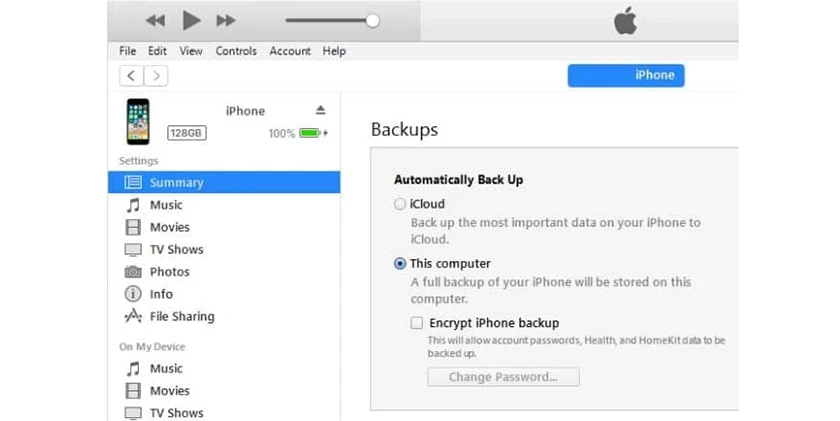Enable Encrypt iPhone backup checkbox
This screenshot has width=840, height=421.
point(416,323)
